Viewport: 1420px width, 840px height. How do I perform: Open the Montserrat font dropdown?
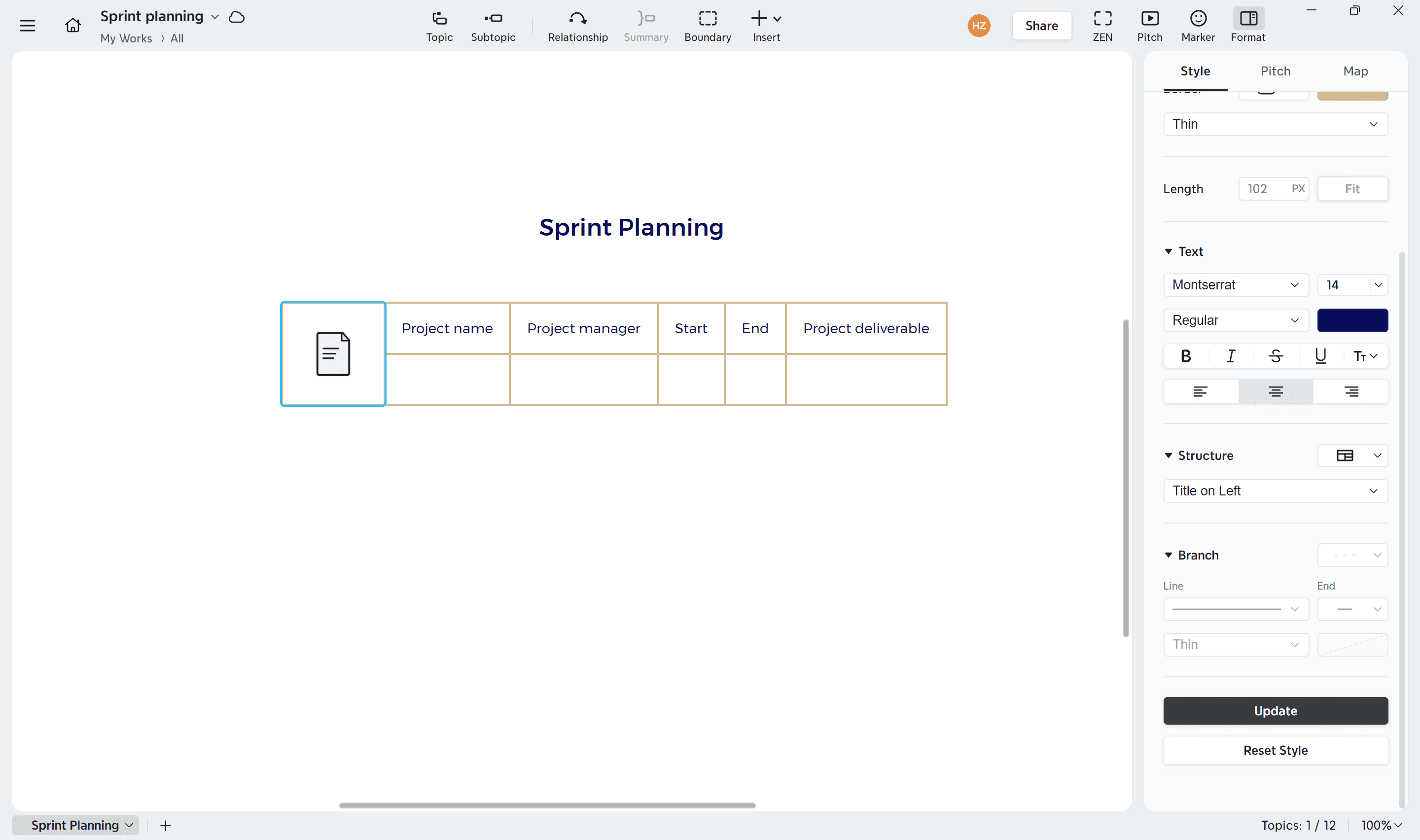pos(1236,285)
